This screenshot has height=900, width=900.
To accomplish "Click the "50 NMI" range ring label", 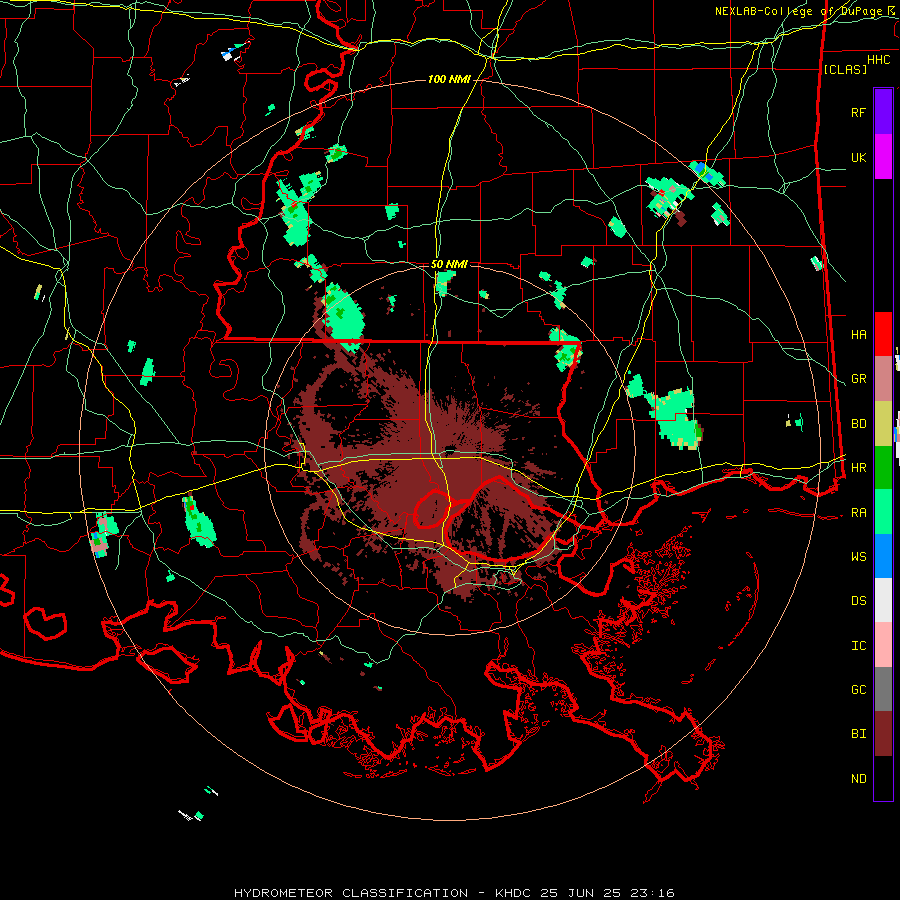I will [x=449, y=264].
